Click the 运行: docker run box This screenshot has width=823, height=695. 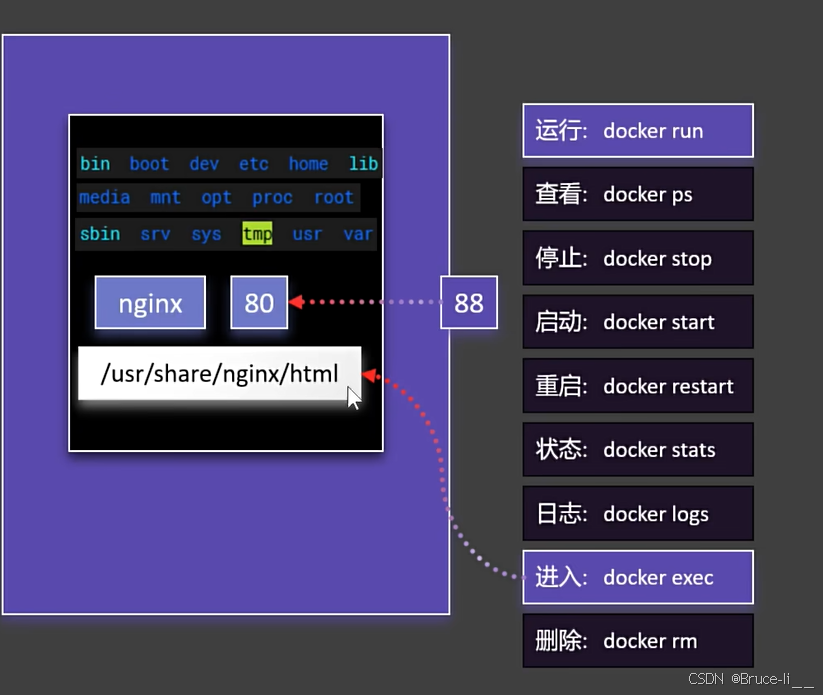tap(637, 131)
